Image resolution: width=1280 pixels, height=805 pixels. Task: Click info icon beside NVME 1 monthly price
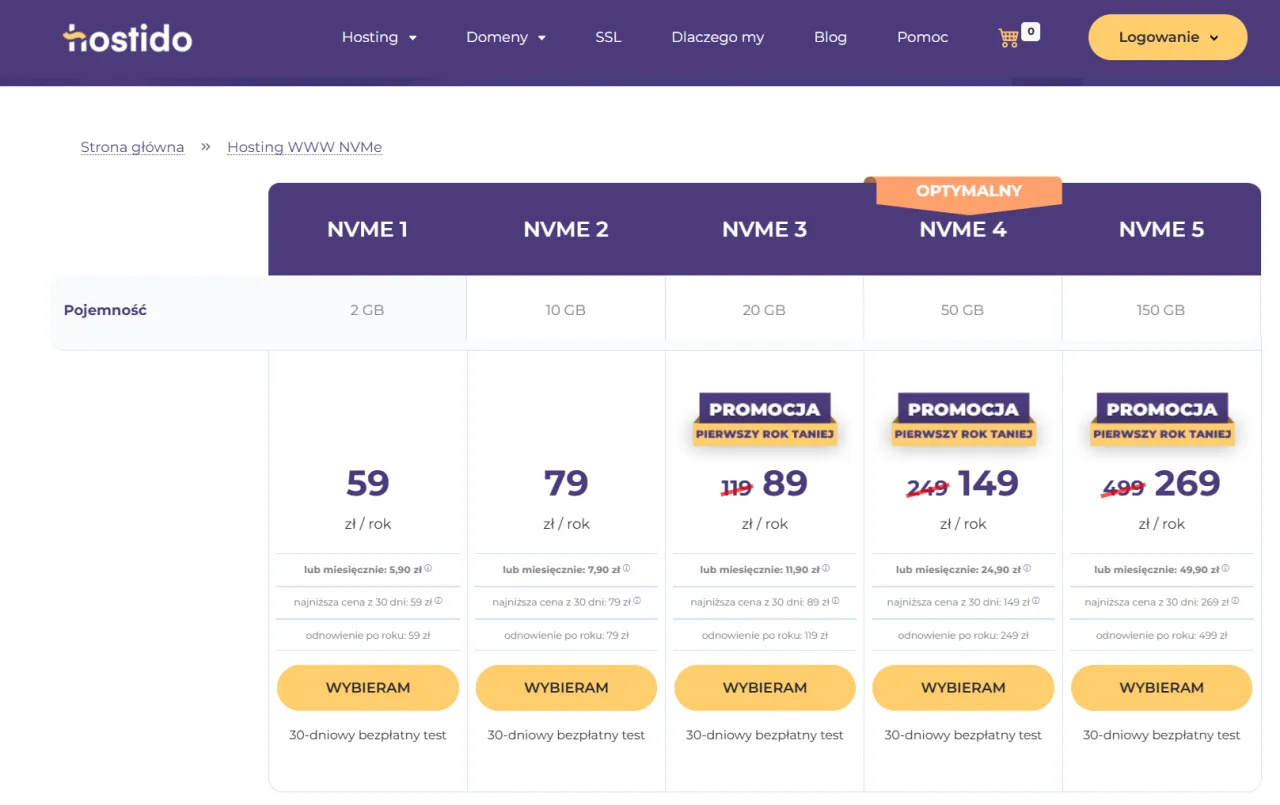(428, 568)
